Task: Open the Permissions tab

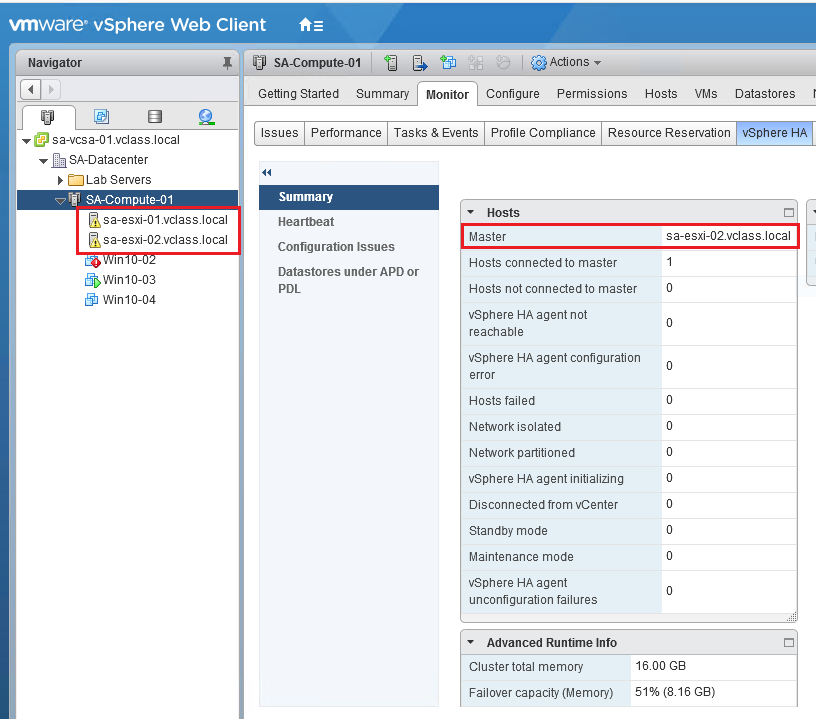Action: click(592, 94)
